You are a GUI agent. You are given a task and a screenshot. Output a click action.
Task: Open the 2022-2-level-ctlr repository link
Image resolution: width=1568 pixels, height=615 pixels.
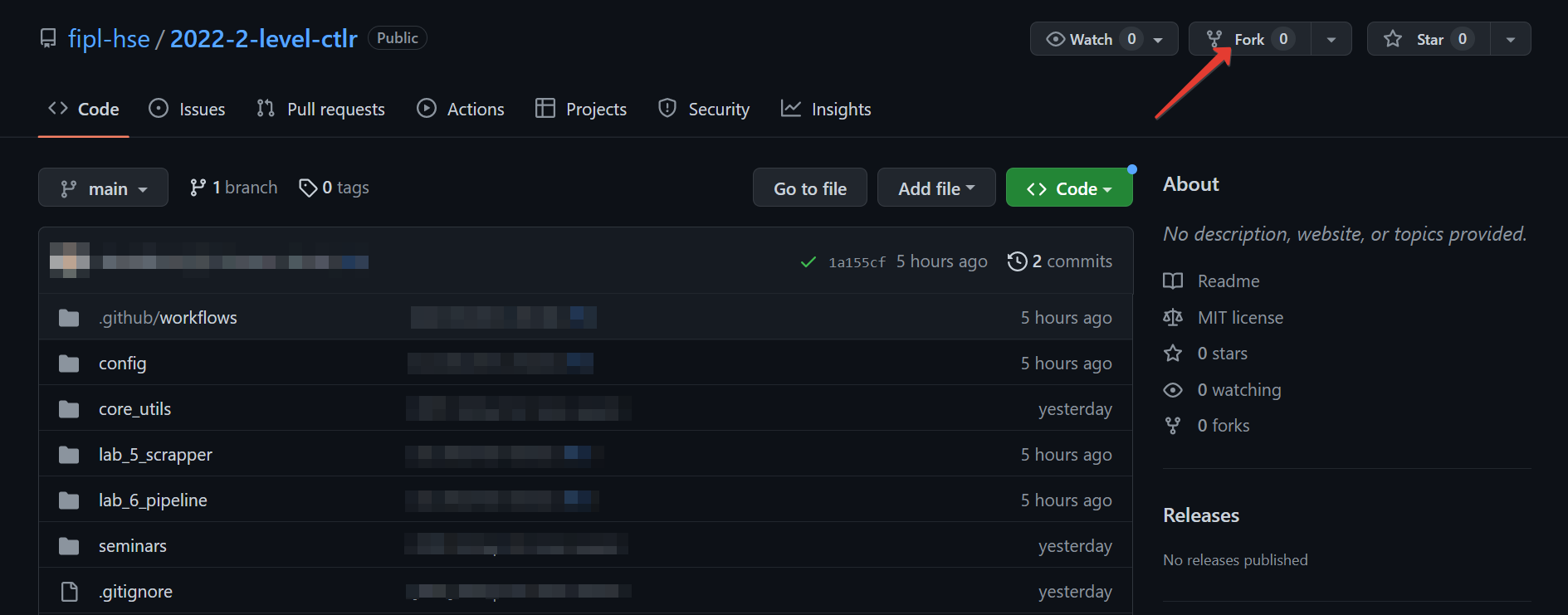[x=263, y=39]
